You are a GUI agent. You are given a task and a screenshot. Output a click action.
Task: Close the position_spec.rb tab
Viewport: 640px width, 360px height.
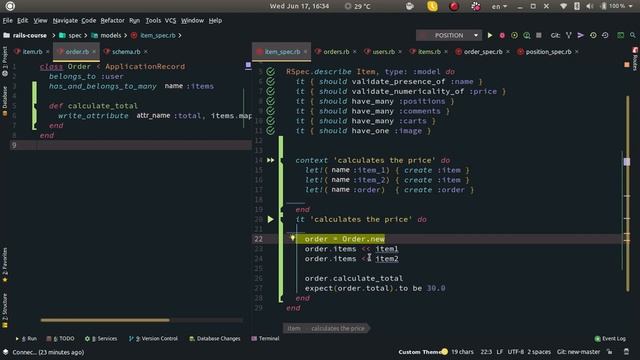coord(576,52)
